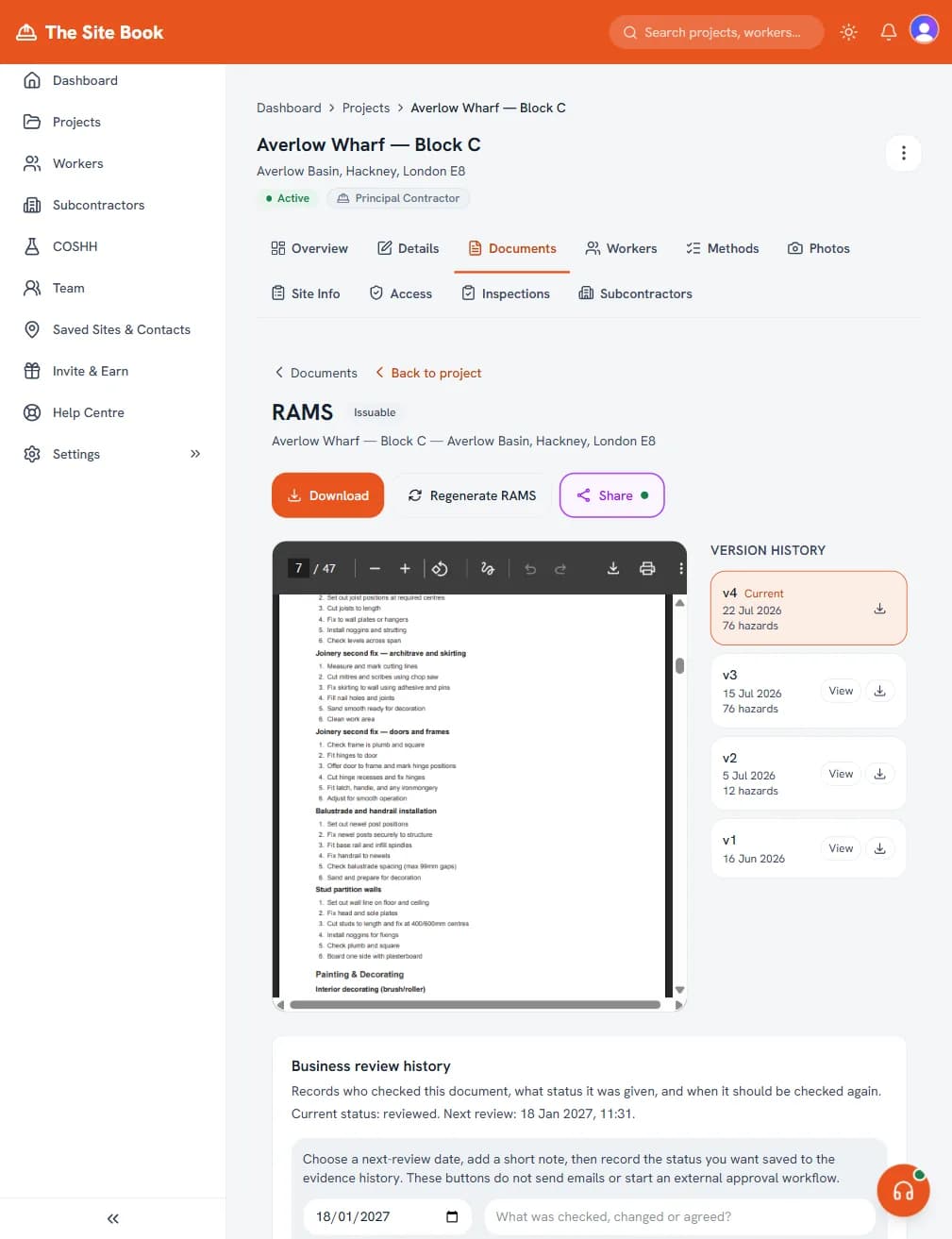
Task: Expand the Settings submenu arrows
Action: coord(195,454)
